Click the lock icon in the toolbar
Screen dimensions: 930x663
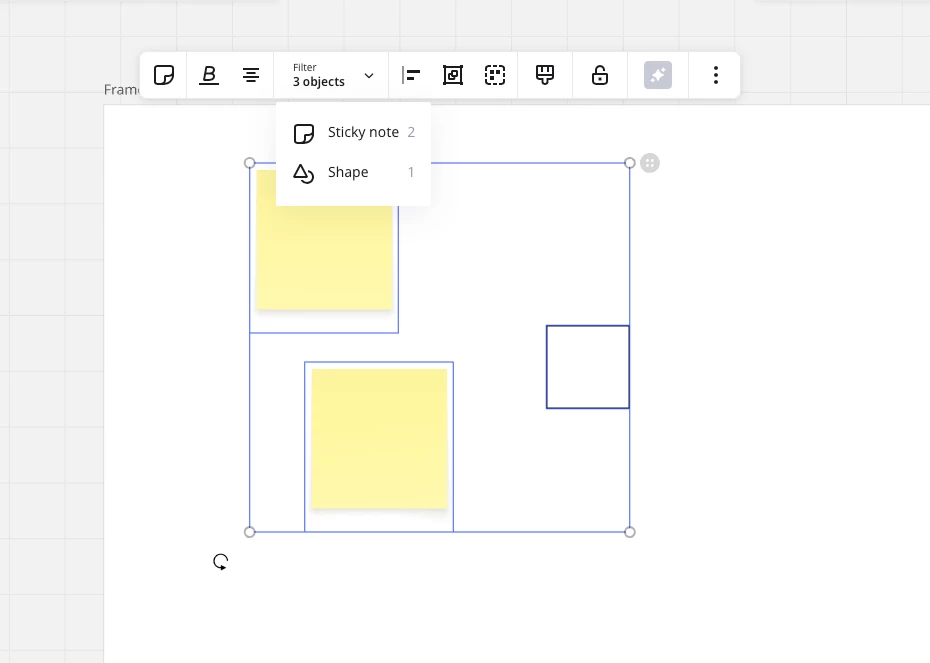point(600,75)
